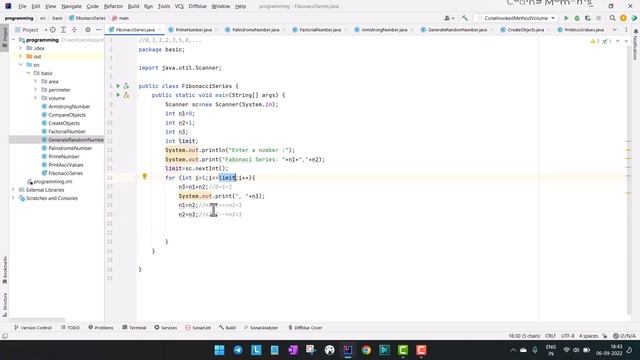
Task: Go to next highlighted problem arrow
Action: 626,41
